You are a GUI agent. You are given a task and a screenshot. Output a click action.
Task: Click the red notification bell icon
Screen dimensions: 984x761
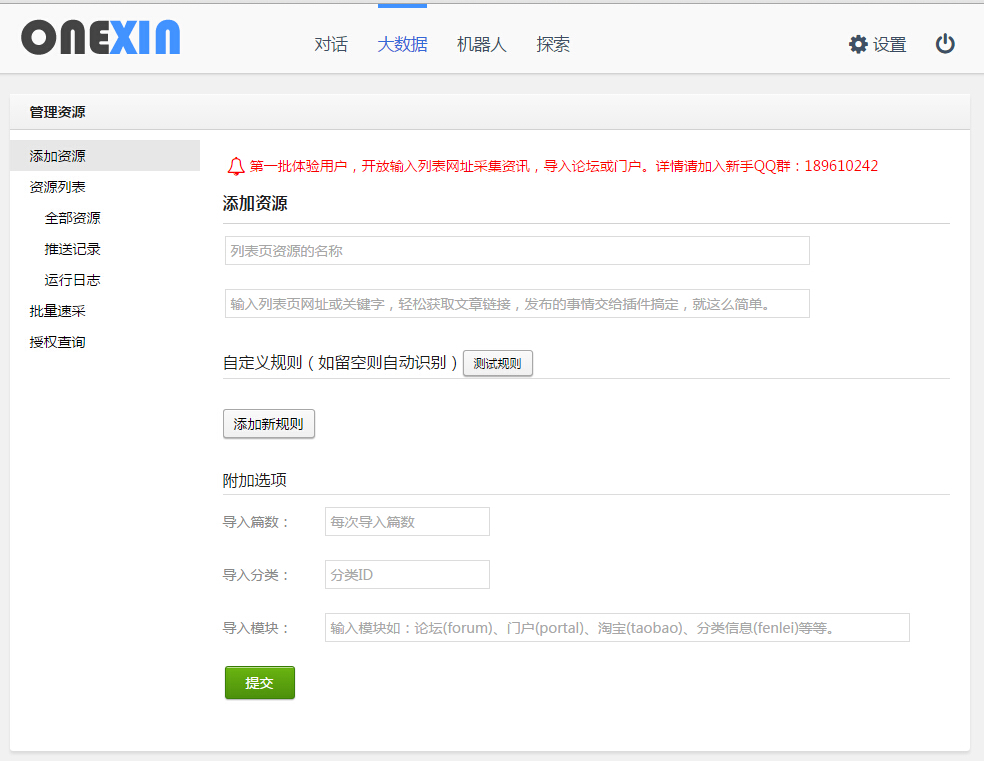236,166
